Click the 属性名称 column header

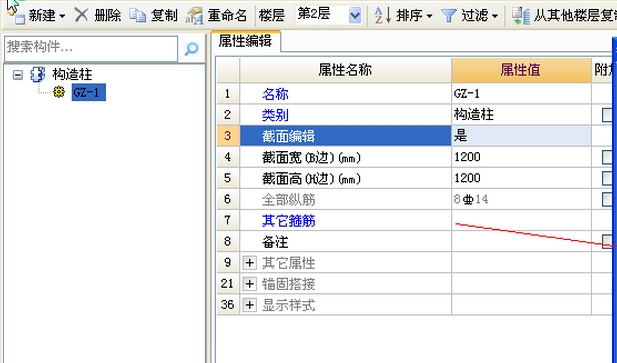point(345,70)
